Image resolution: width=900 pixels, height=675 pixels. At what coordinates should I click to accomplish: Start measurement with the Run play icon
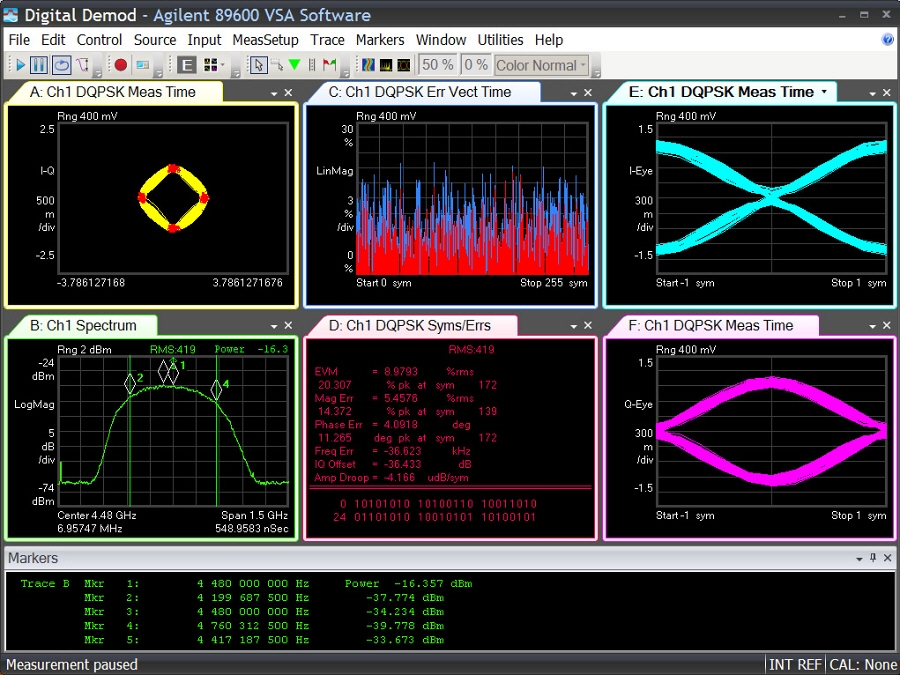click(x=20, y=65)
